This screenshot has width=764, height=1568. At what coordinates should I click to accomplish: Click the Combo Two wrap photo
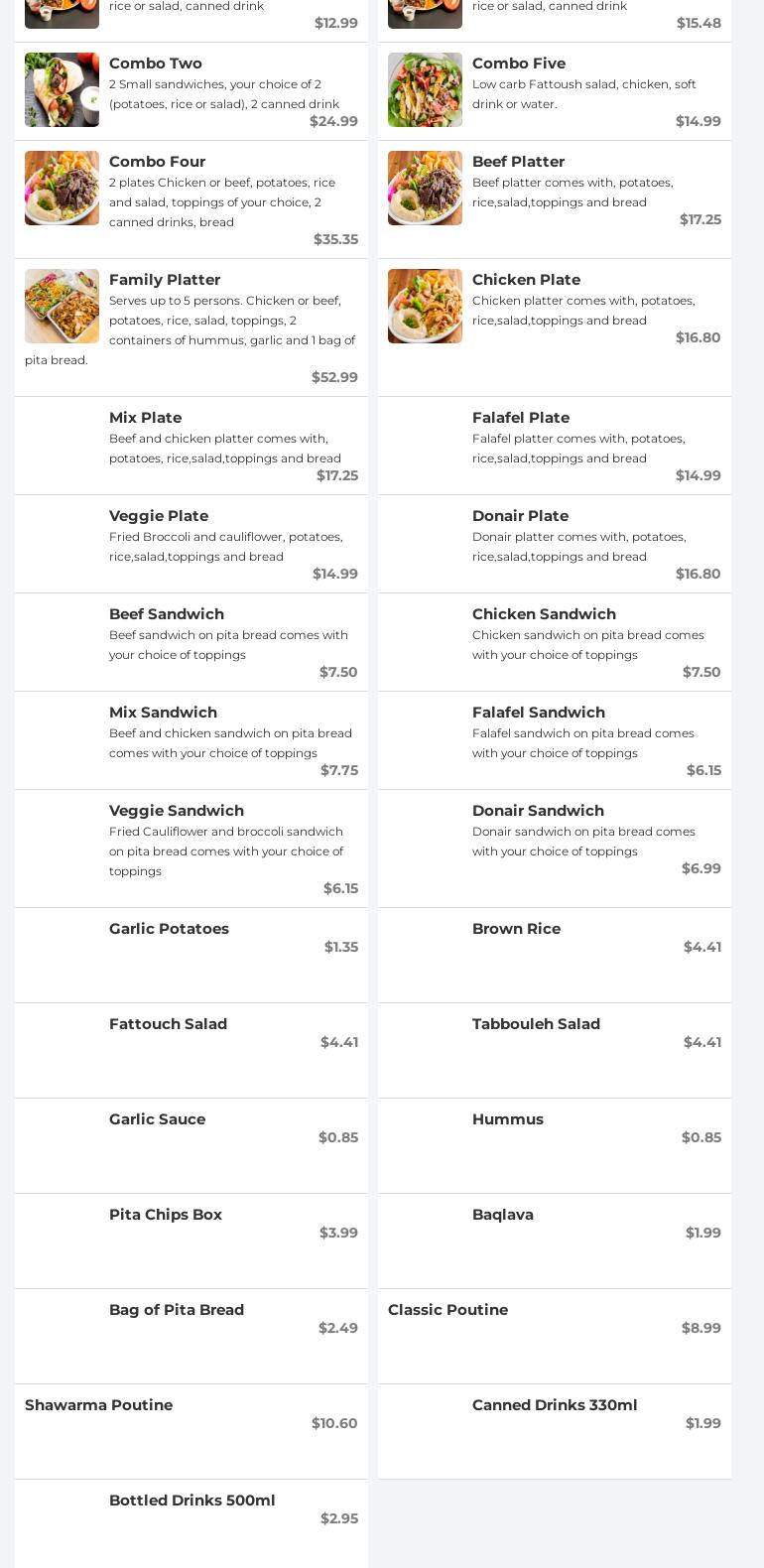coord(62,89)
